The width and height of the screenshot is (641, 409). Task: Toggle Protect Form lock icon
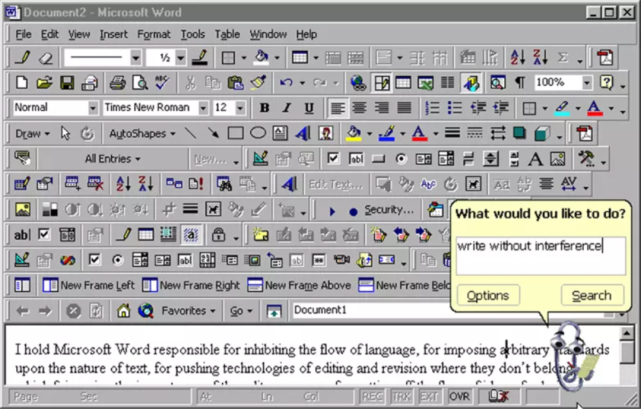pos(218,235)
